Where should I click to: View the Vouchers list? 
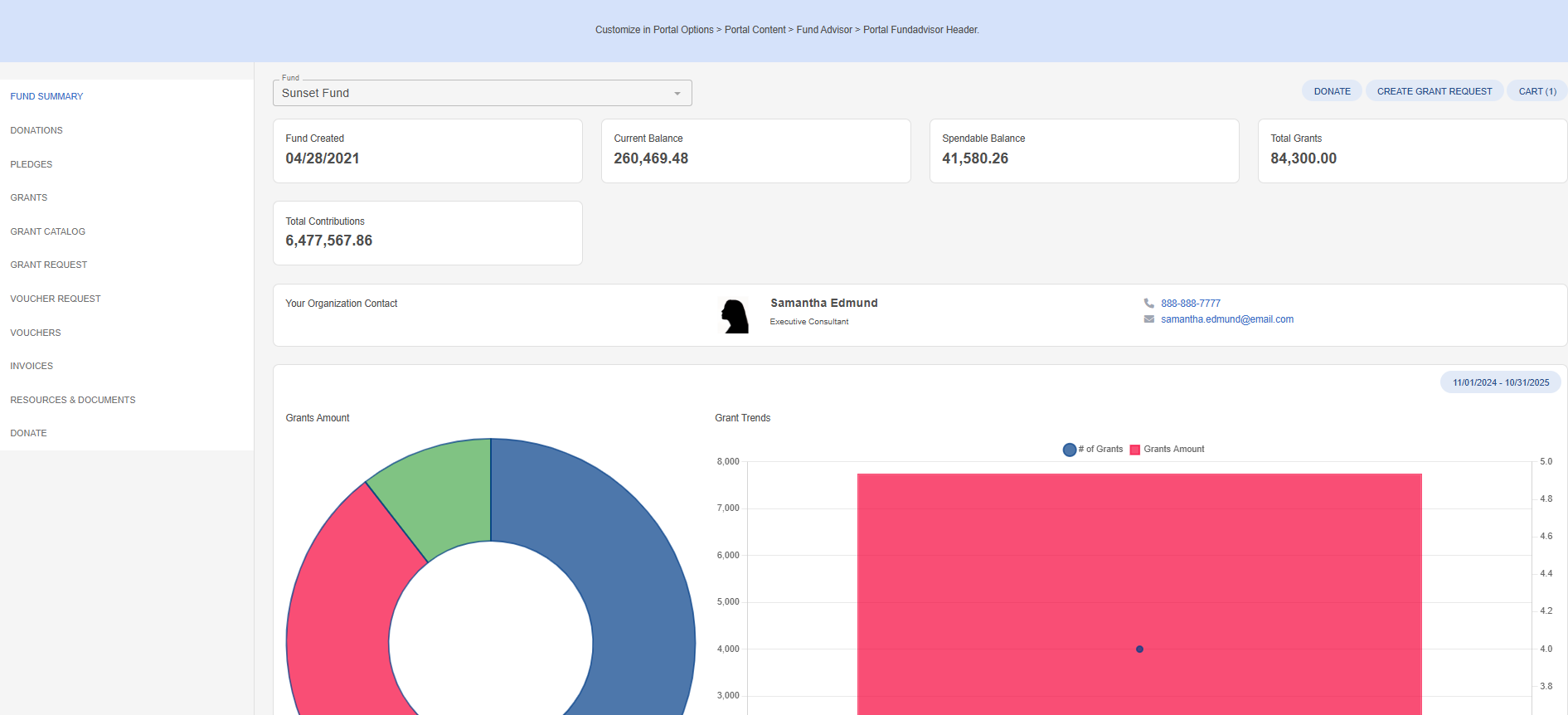pos(36,333)
